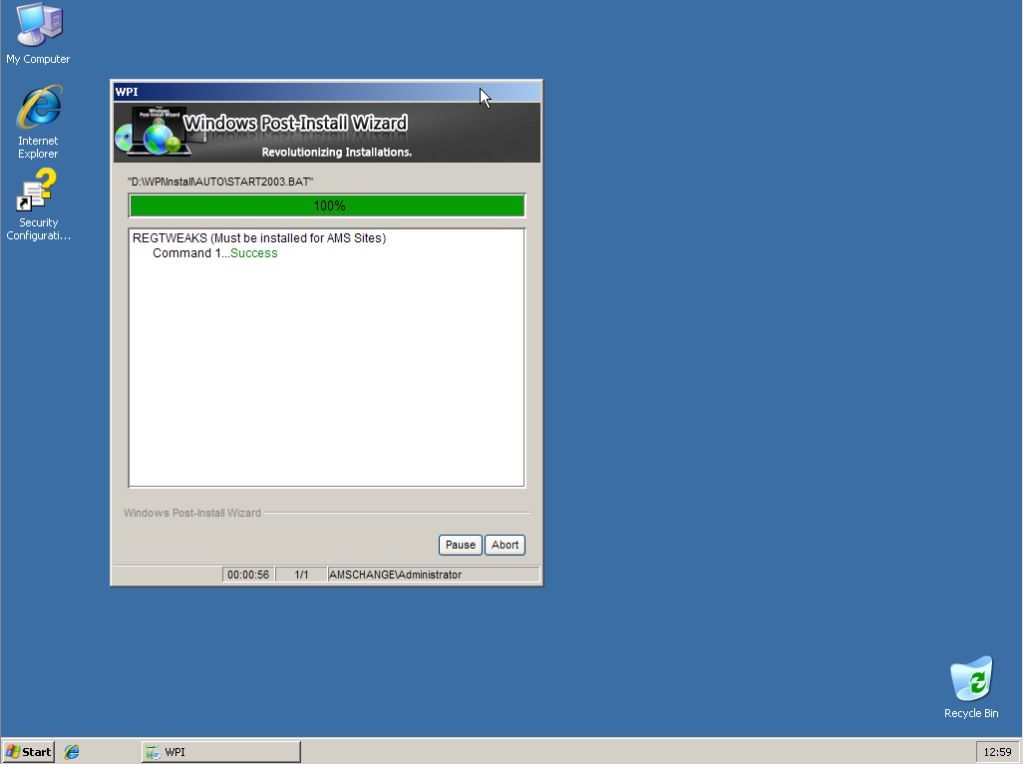Click the WPI taskbar button
The height and width of the screenshot is (764, 1024).
point(221,752)
